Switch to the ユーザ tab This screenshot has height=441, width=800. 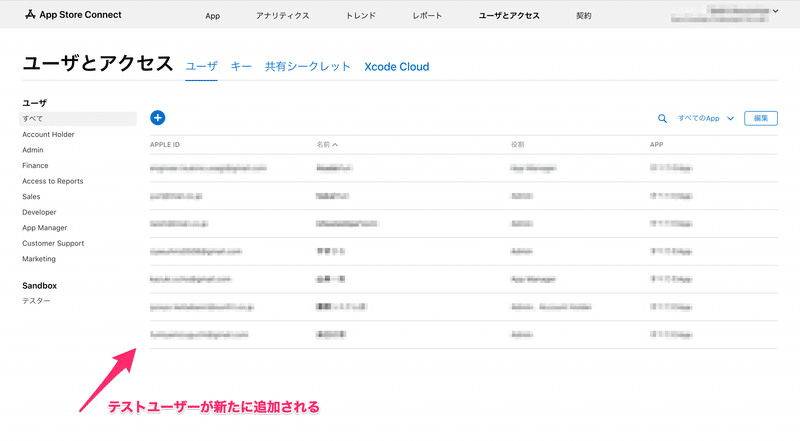point(202,67)
